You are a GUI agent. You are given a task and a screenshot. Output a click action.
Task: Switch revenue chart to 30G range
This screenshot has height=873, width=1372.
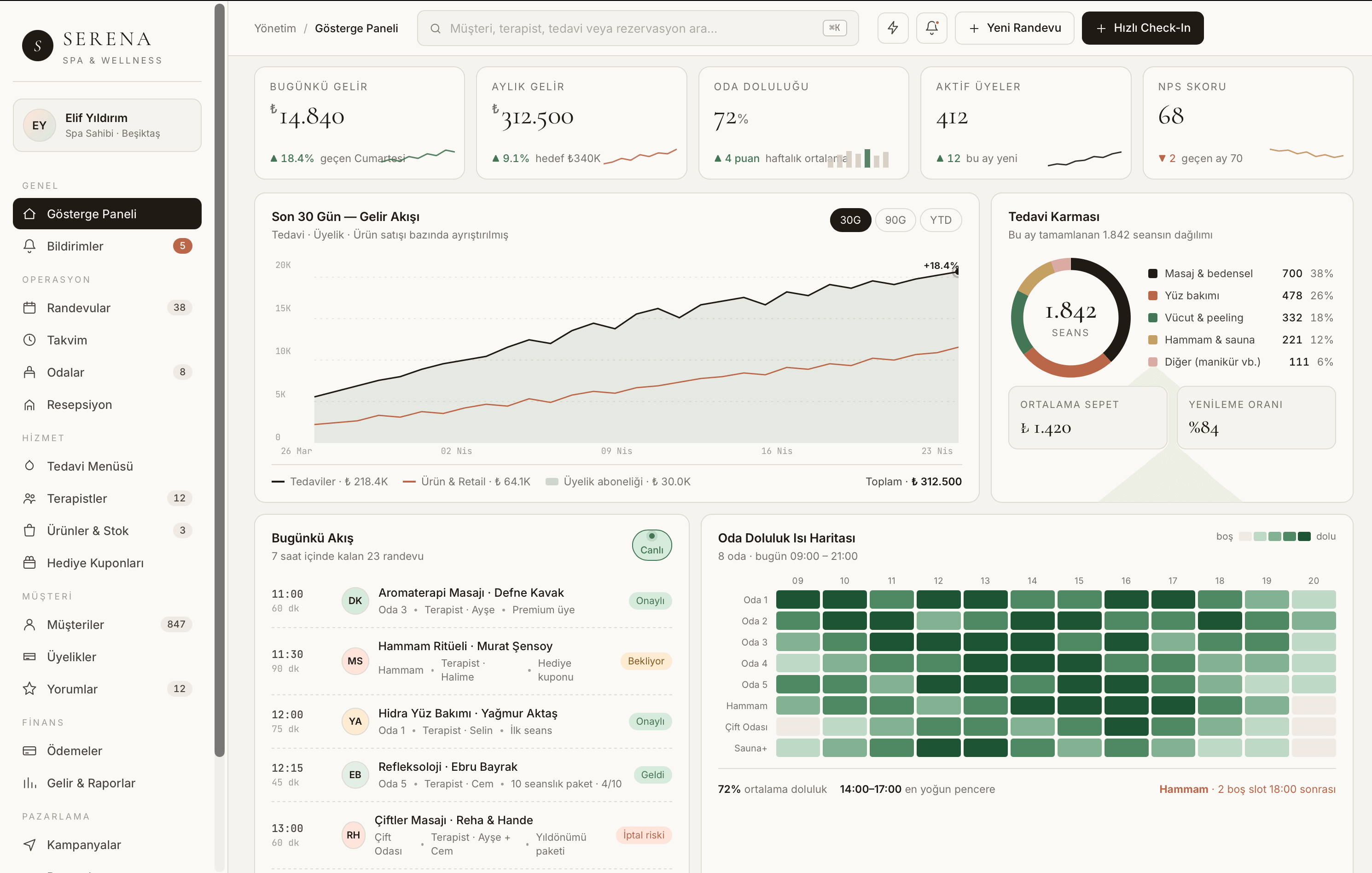850,220
